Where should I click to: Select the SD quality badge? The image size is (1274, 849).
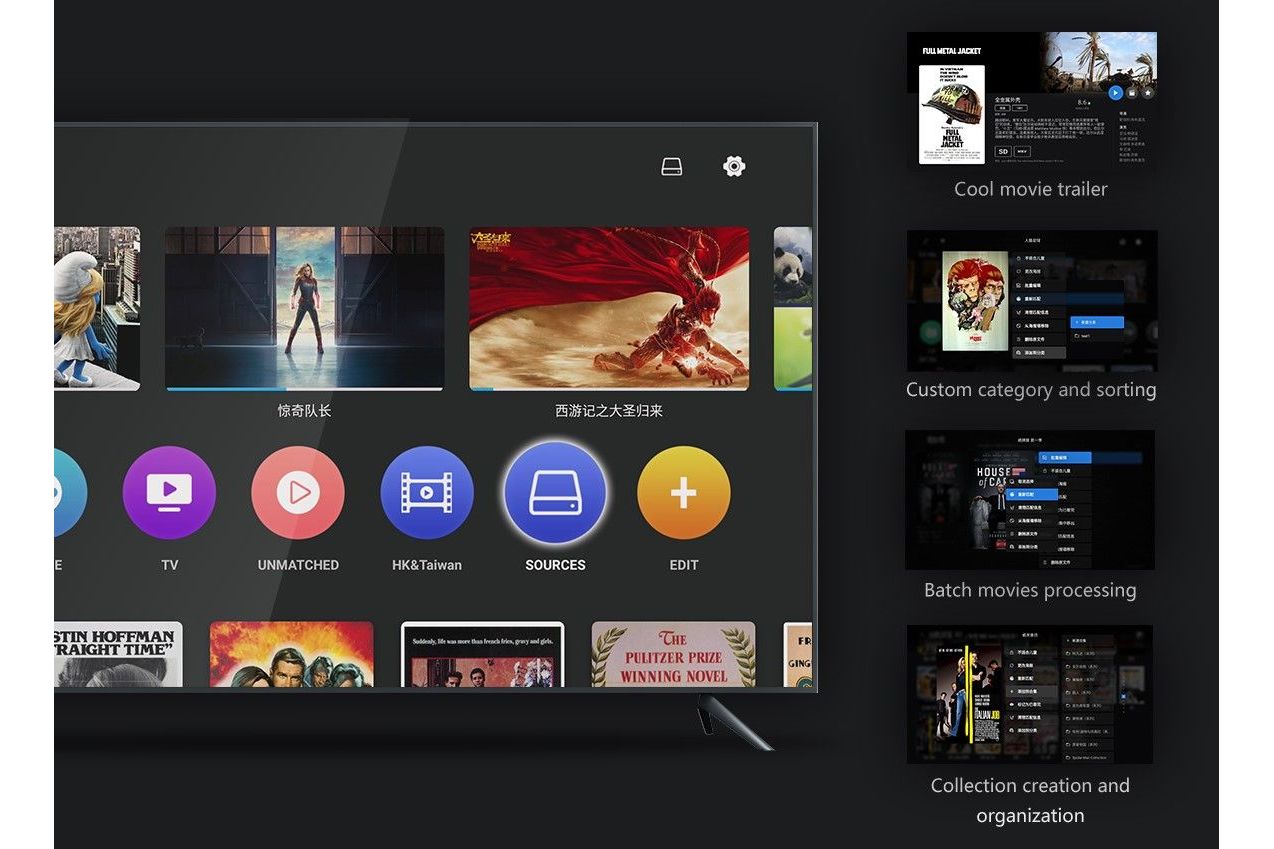[1003, 152]
